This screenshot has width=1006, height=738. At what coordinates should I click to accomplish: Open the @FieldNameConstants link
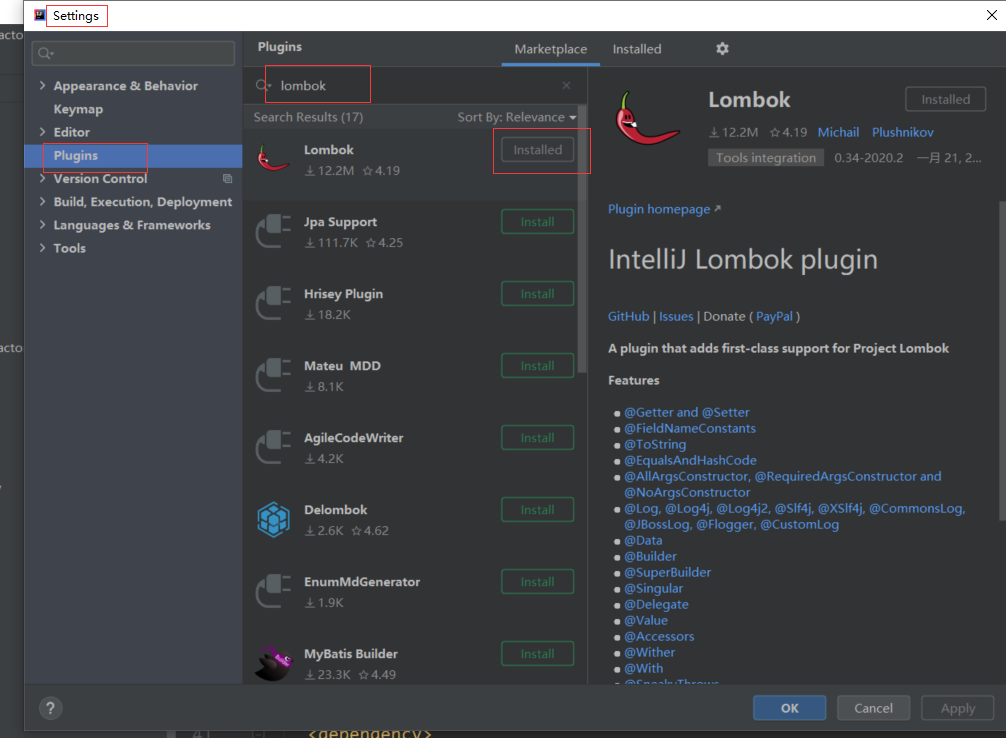pos(690,429)
